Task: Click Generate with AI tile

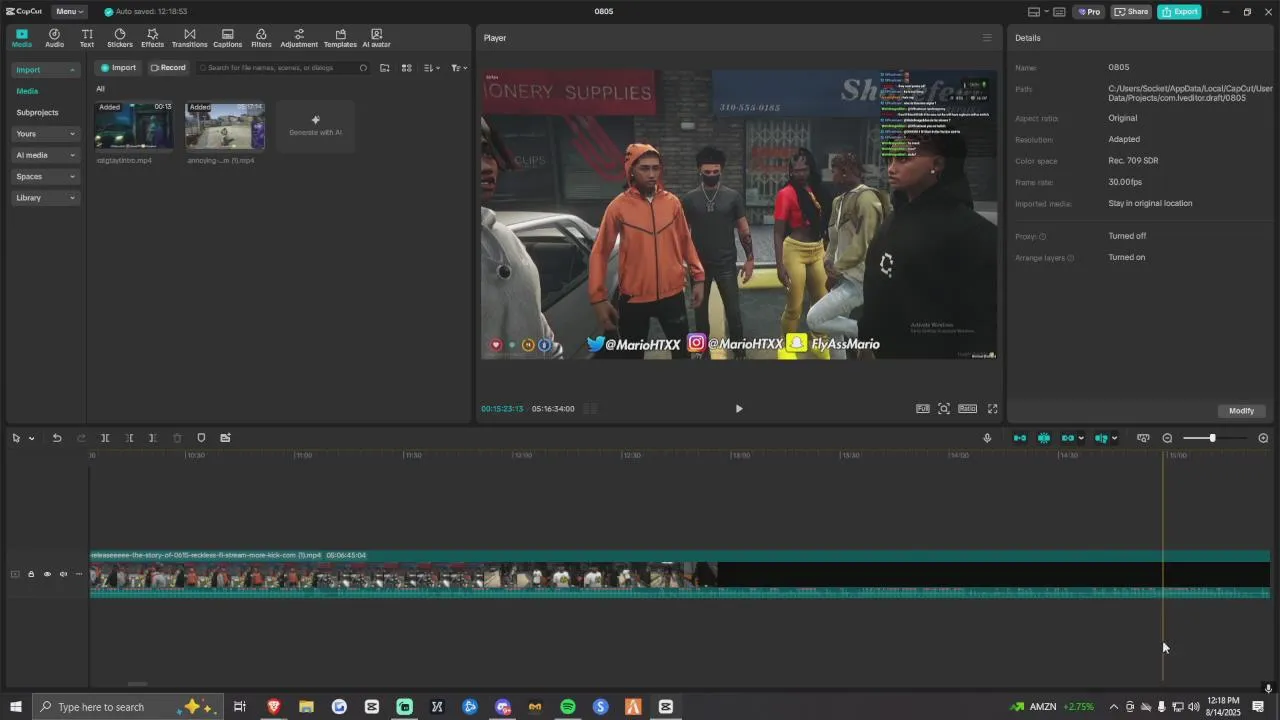Action: tap(315, 125)
